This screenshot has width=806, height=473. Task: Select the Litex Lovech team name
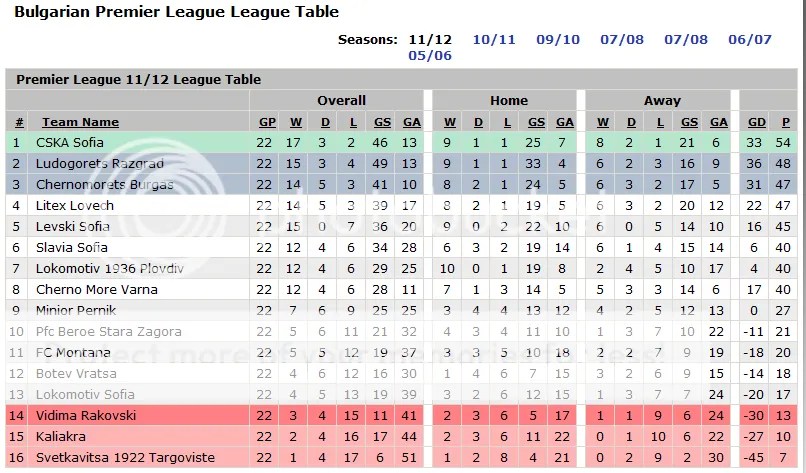(x=75, y=206)
